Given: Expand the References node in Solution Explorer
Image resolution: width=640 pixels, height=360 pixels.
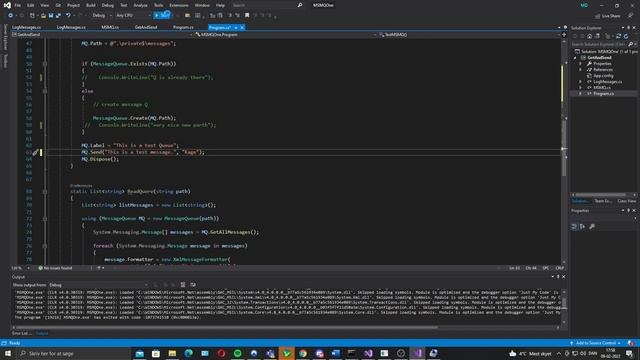Looking at the screenshot, I should [x=580, y=70].
